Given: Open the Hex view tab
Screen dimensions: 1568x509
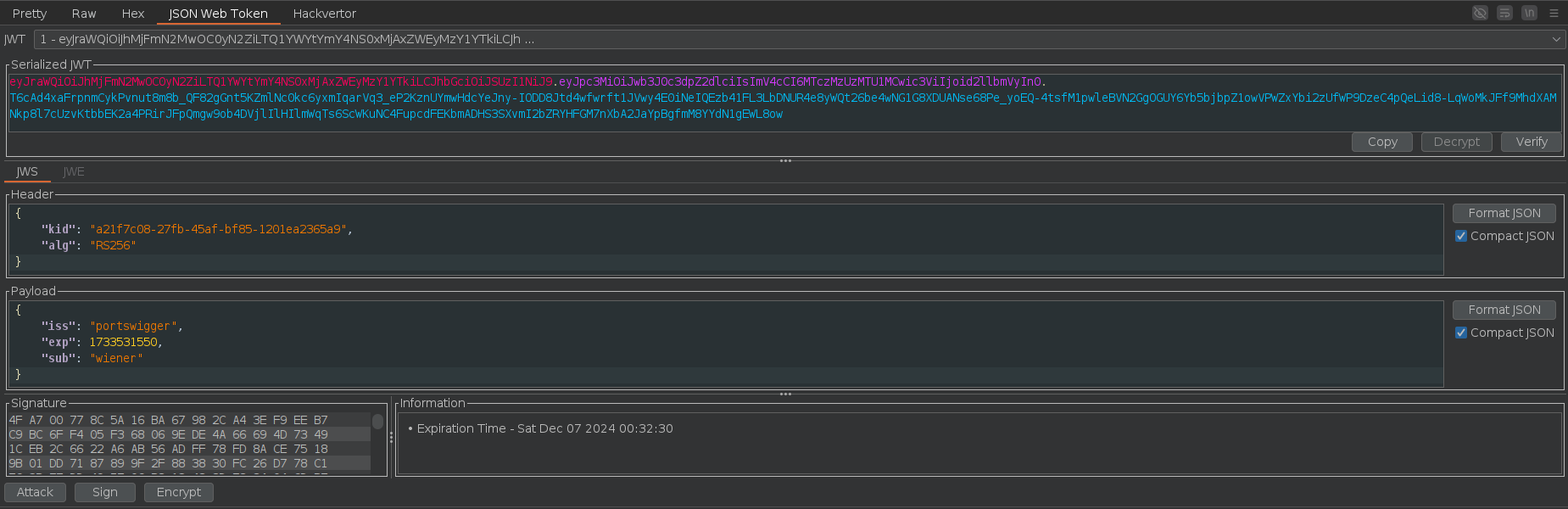Looking at the screenshot, I should [133, 14].
